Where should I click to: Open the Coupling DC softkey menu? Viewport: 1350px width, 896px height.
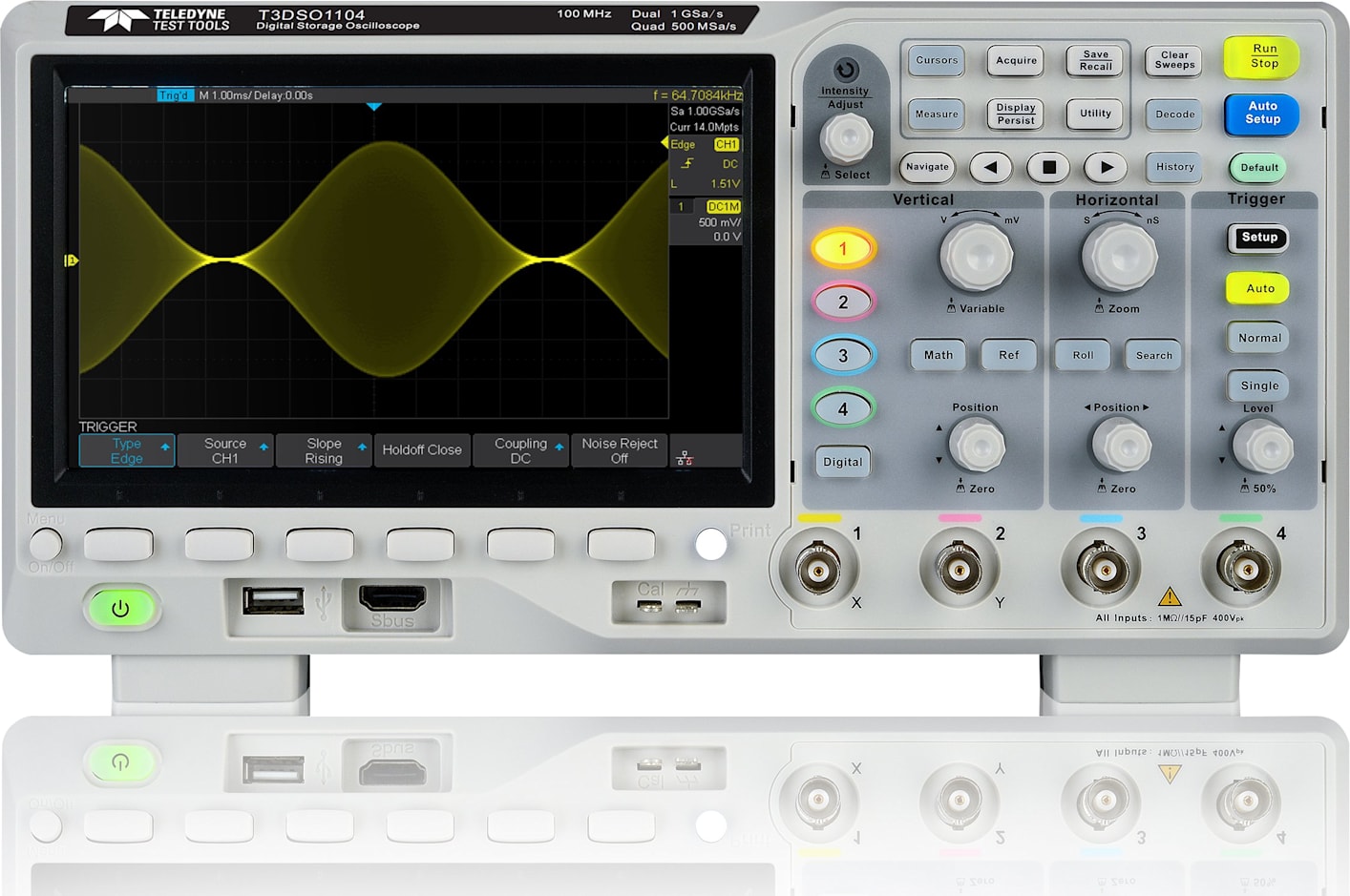pyautogui.click(x=520, y=450)
